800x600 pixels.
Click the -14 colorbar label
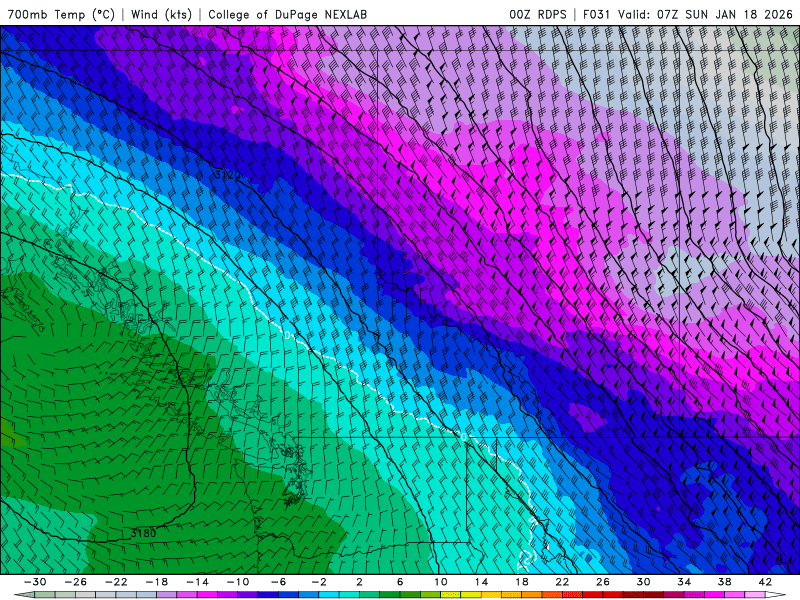[197, 582]
